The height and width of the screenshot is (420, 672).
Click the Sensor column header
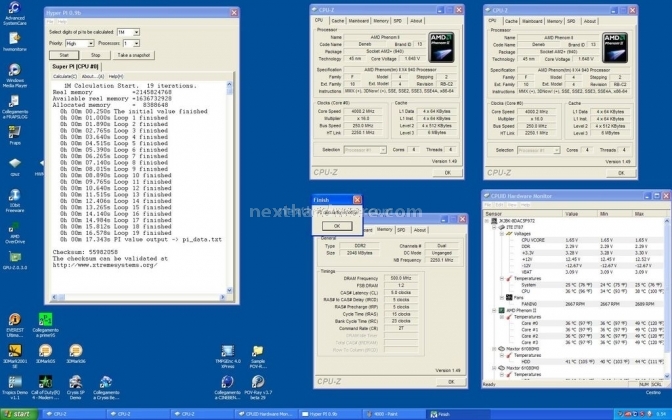point(523,213)
